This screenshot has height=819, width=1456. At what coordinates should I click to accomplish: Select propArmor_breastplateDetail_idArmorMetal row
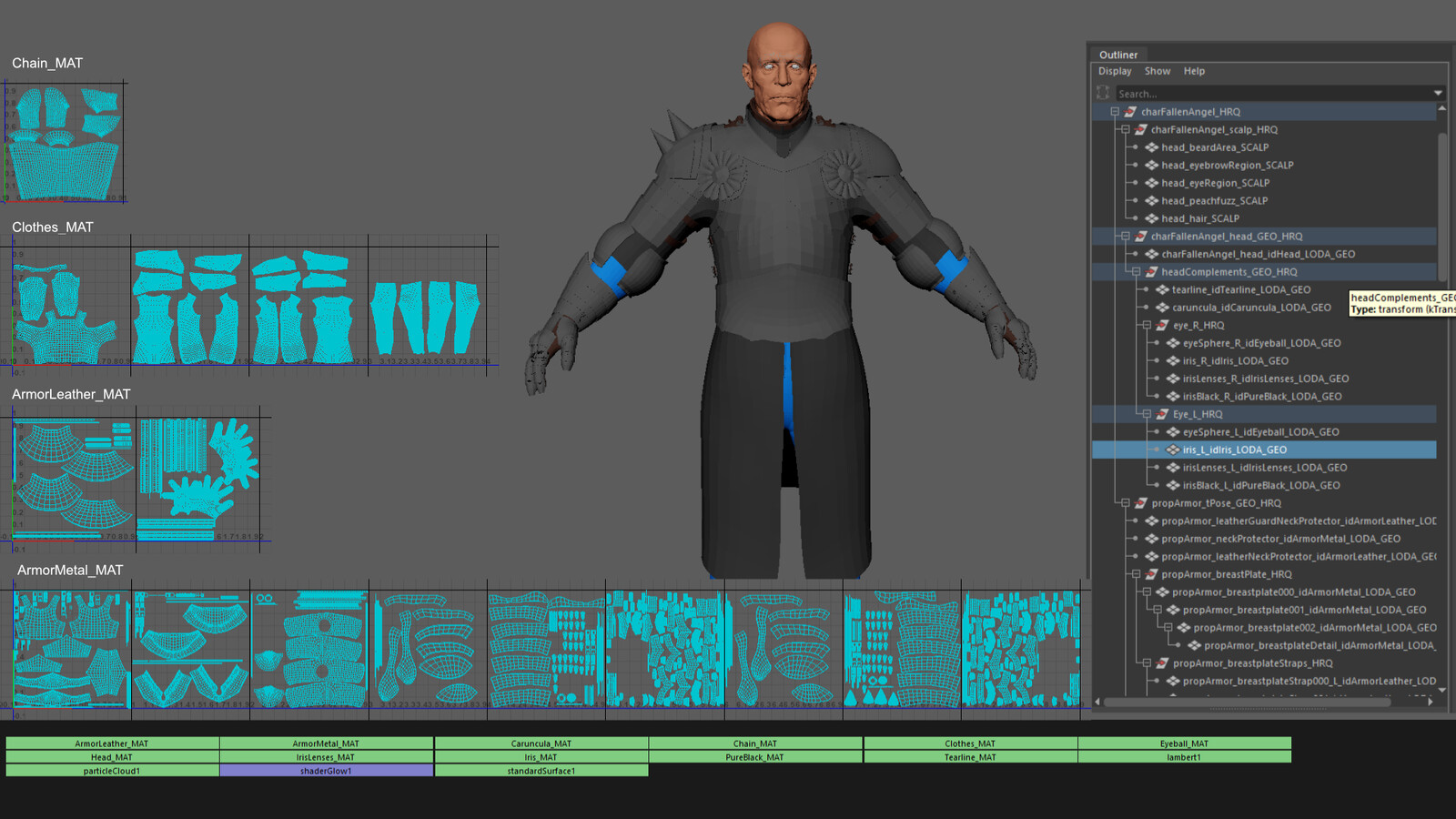click(x=1264, y=646)
